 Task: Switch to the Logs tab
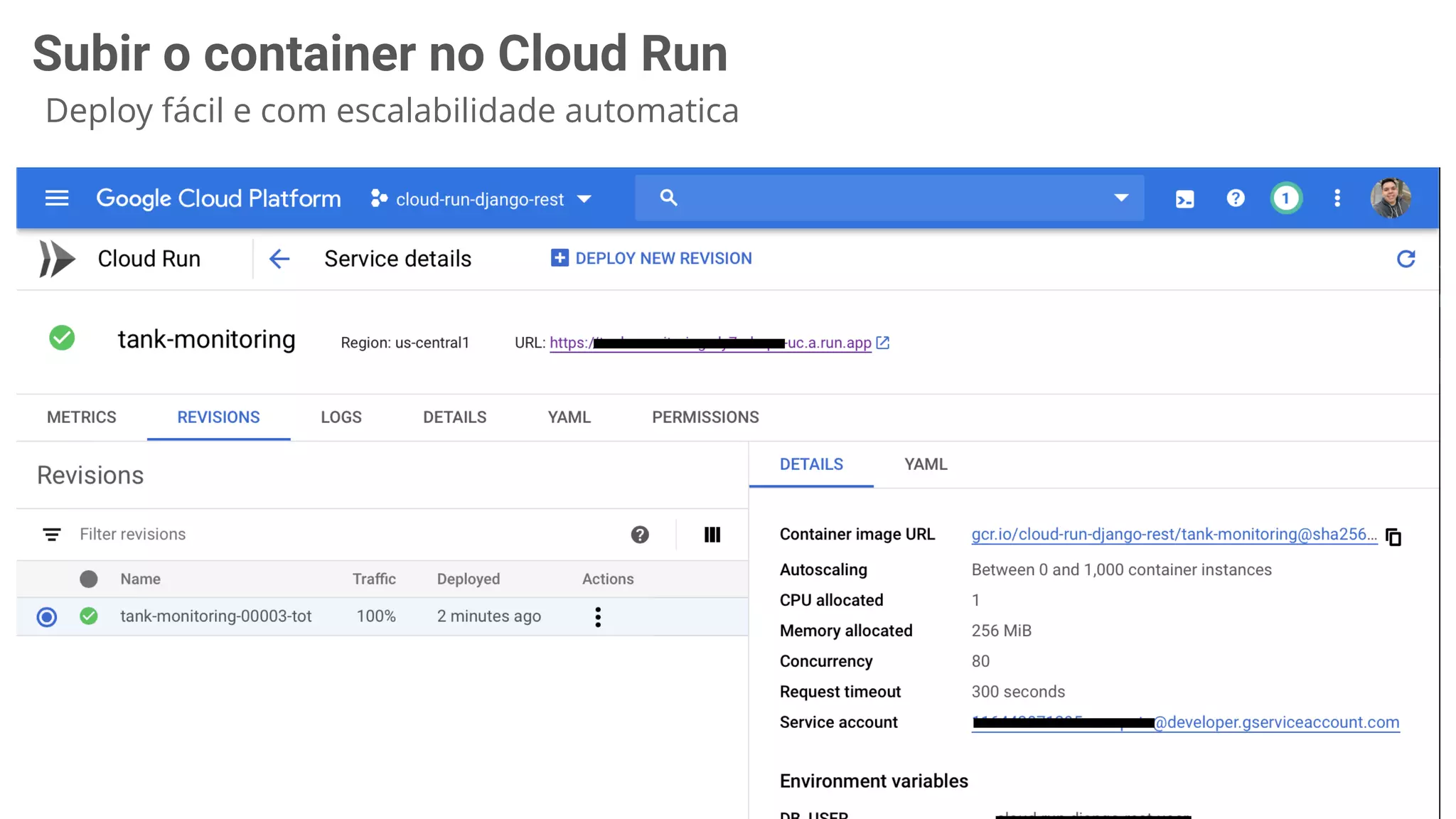(x=341, y=417)
